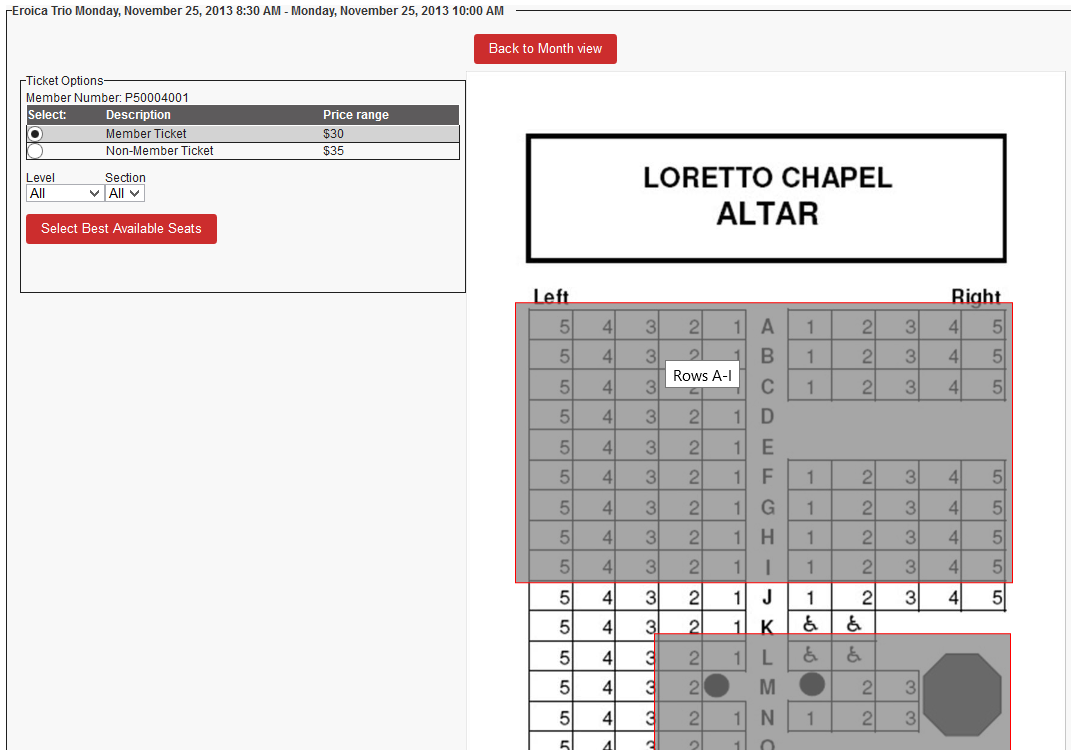The height and width of the screenshot is (750, 1071).
Task: Pick left seat 5 in row J
Action: (564, 598)
